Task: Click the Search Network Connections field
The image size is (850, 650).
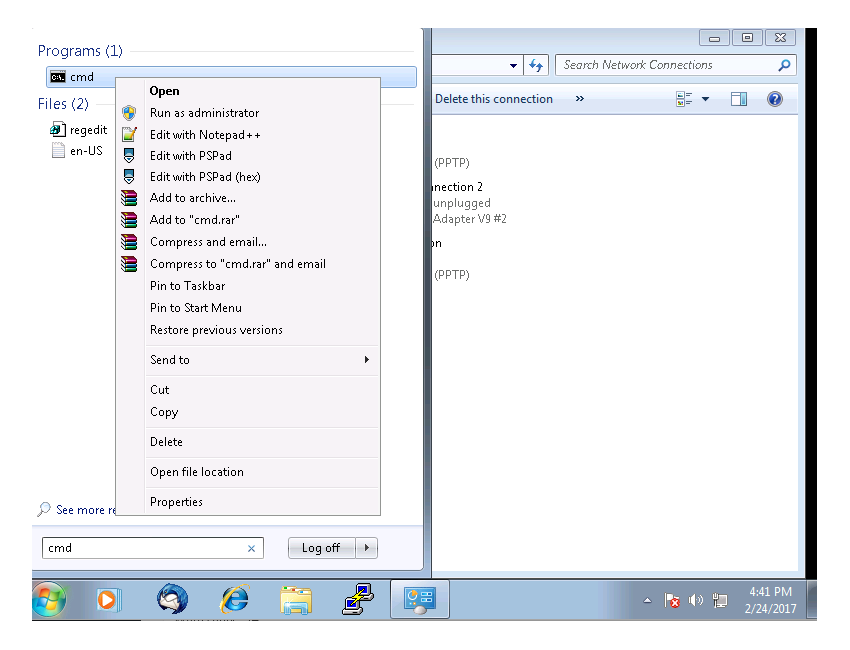Action: click(675, 65)
